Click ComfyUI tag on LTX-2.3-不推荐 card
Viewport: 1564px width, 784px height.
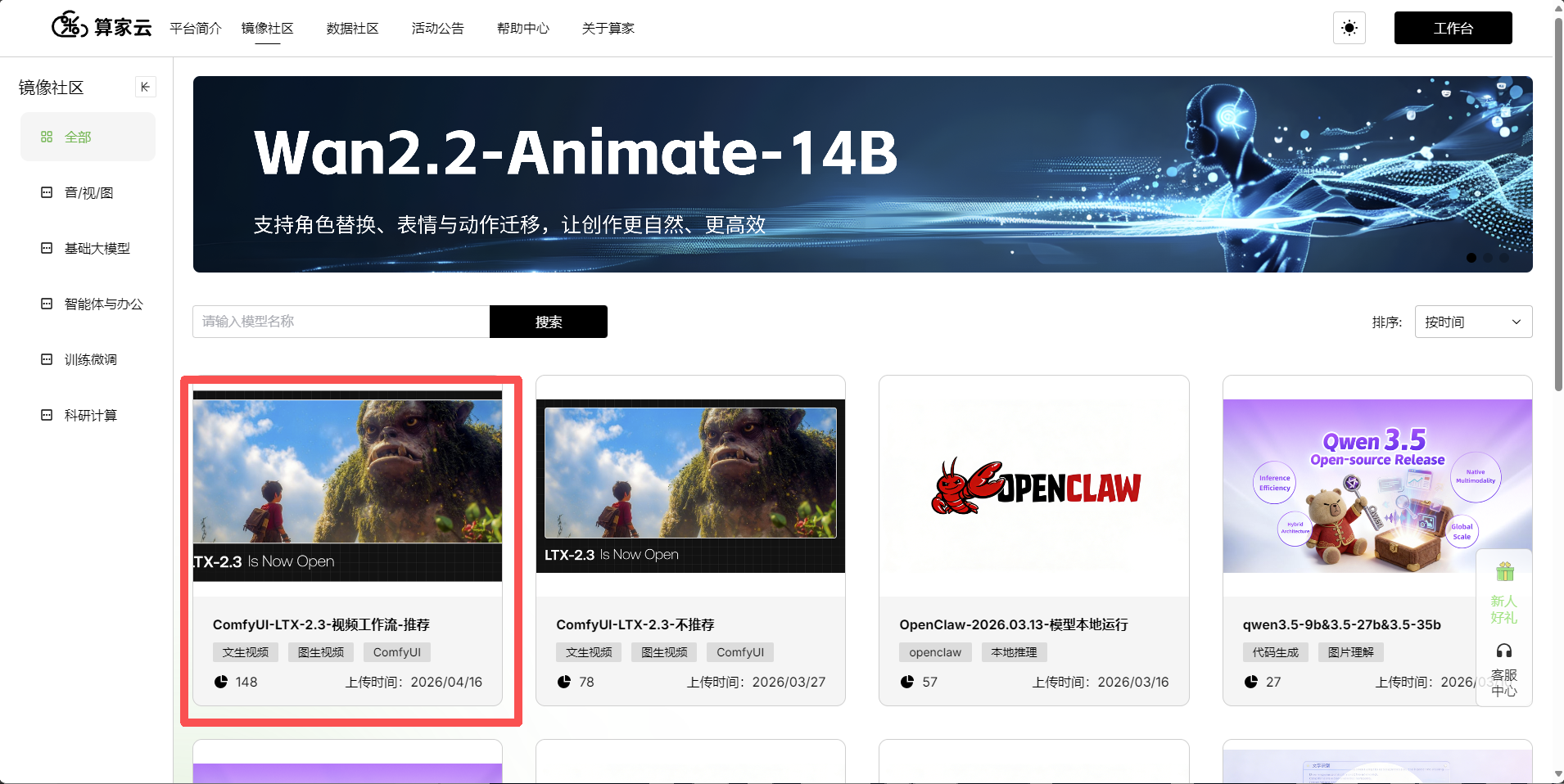click(740, 652)
